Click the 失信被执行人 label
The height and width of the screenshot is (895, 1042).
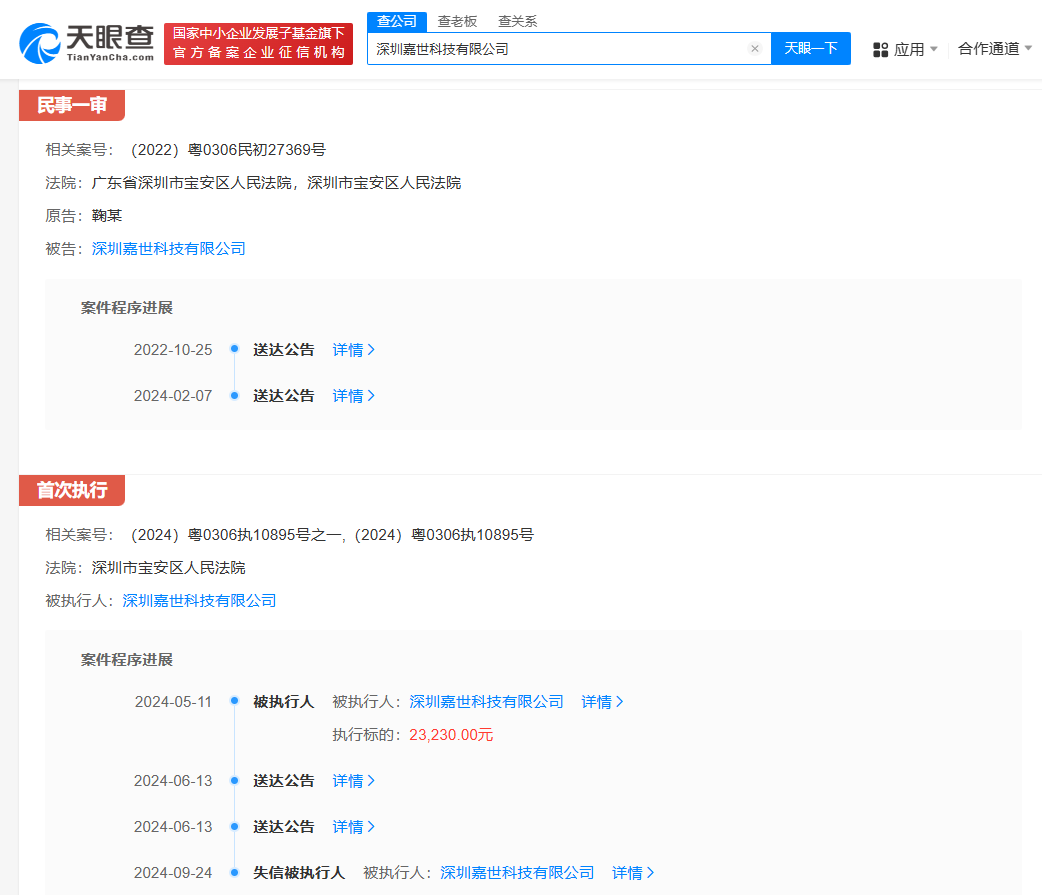pos(299,872)
